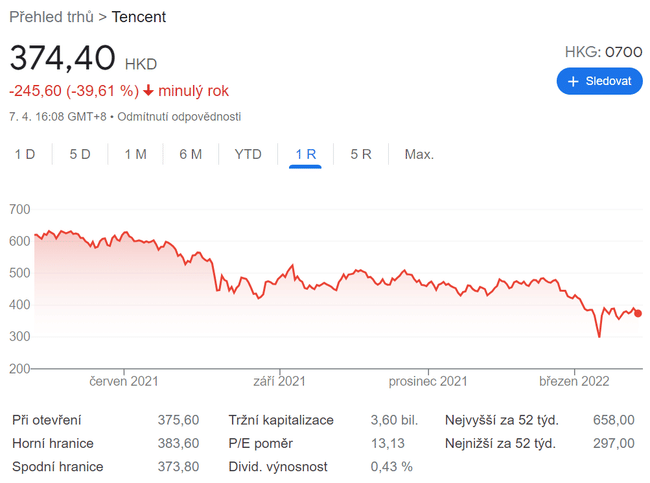Viewport: 650px width, 483px height.
Task: Click the září 2021 axis label
Action: 278,381
